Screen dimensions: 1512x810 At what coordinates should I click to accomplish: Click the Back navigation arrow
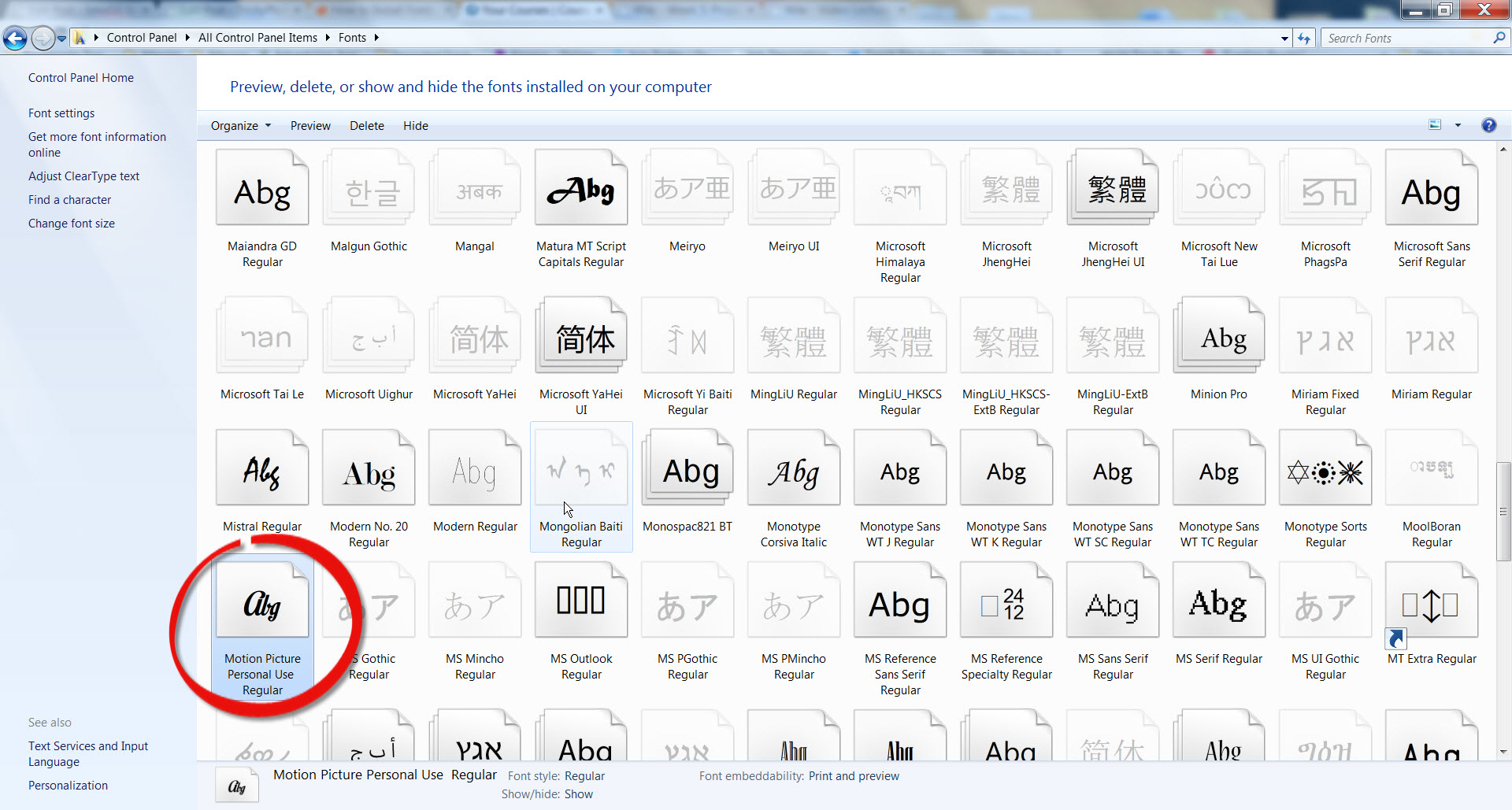pyautogui.click(x=15, y=38)
